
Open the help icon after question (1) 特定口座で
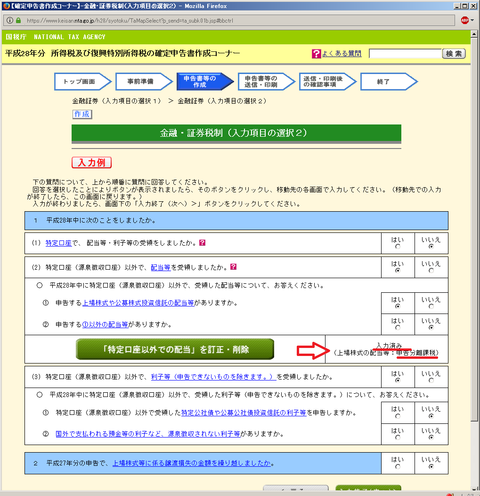(x=202, y=243)
